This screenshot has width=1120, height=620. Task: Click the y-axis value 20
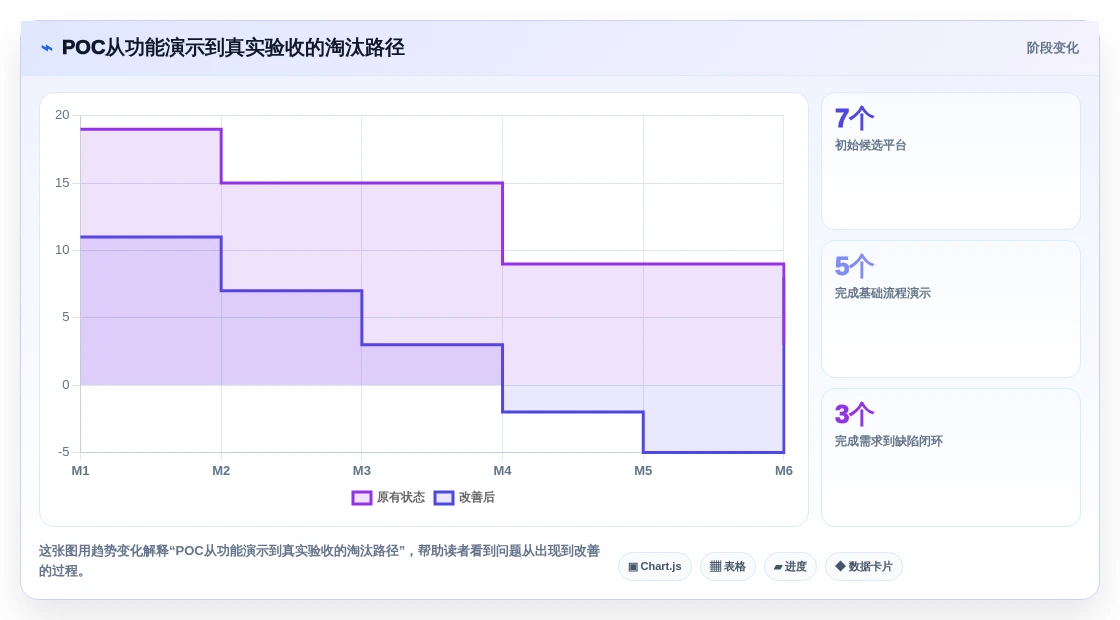point(62,115)
